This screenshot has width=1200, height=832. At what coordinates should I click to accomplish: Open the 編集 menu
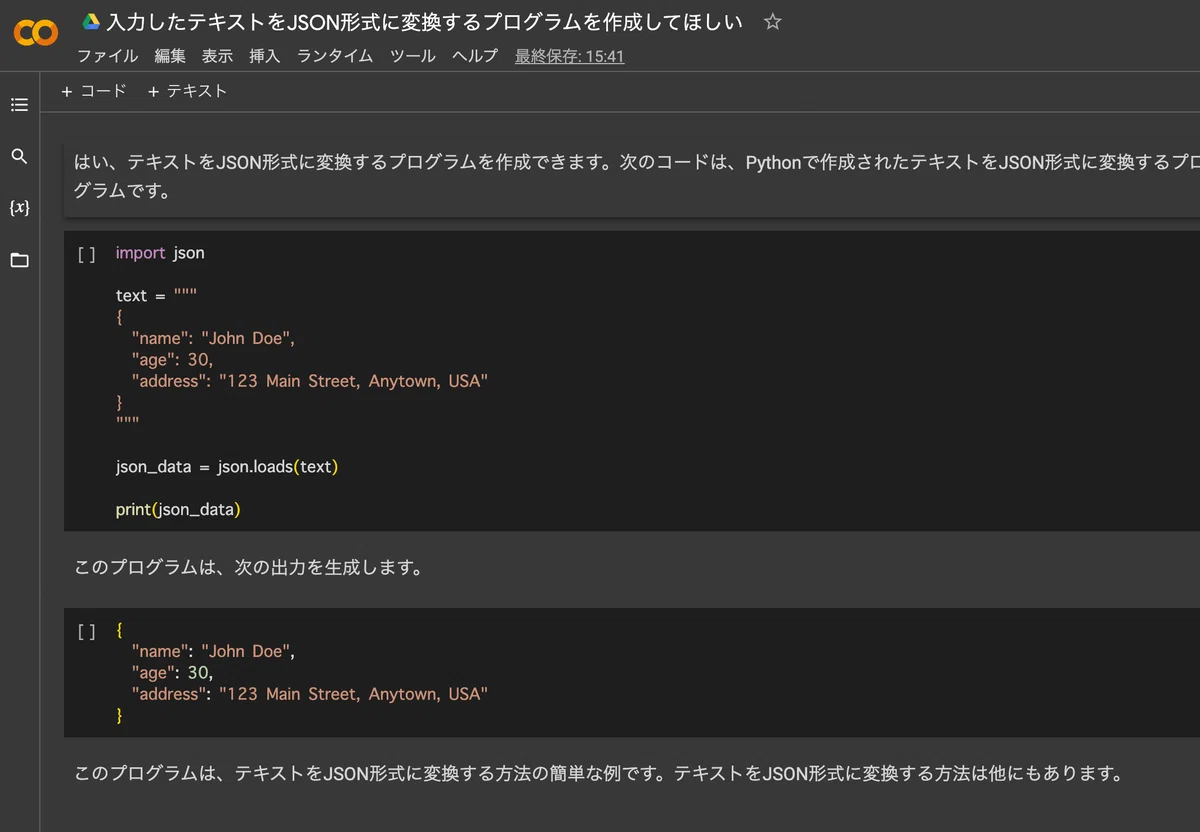click(170, 56)
